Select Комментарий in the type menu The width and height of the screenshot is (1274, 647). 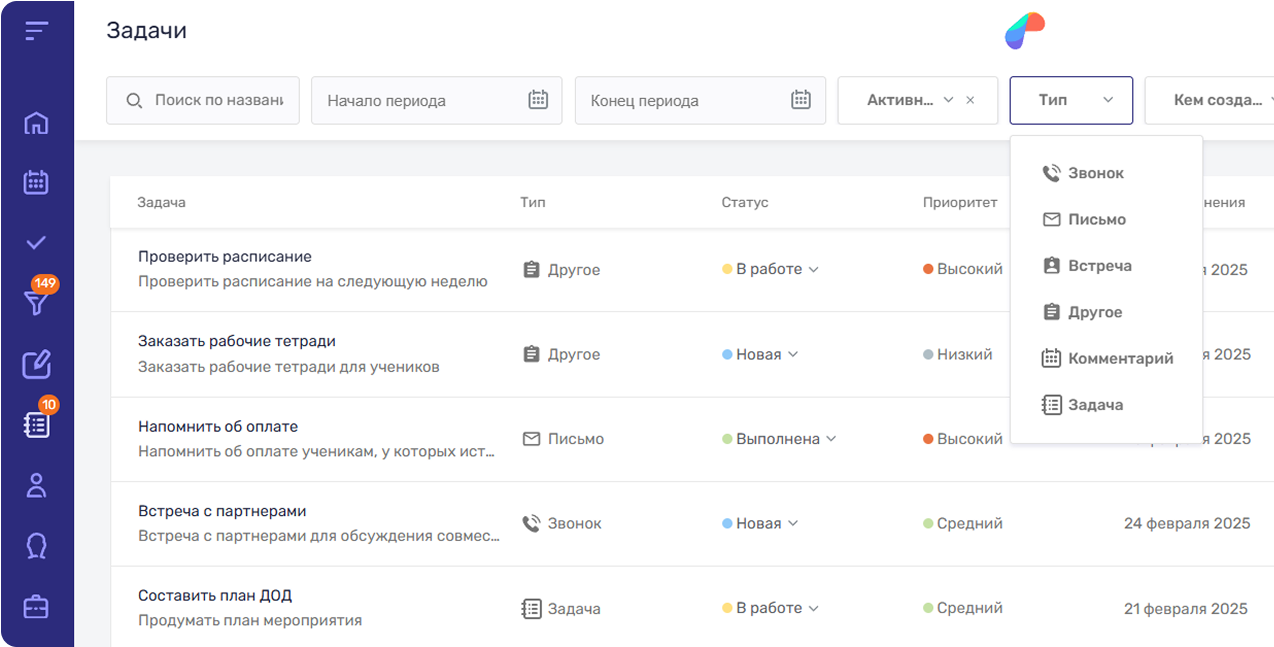click(x=1120, y=358)
